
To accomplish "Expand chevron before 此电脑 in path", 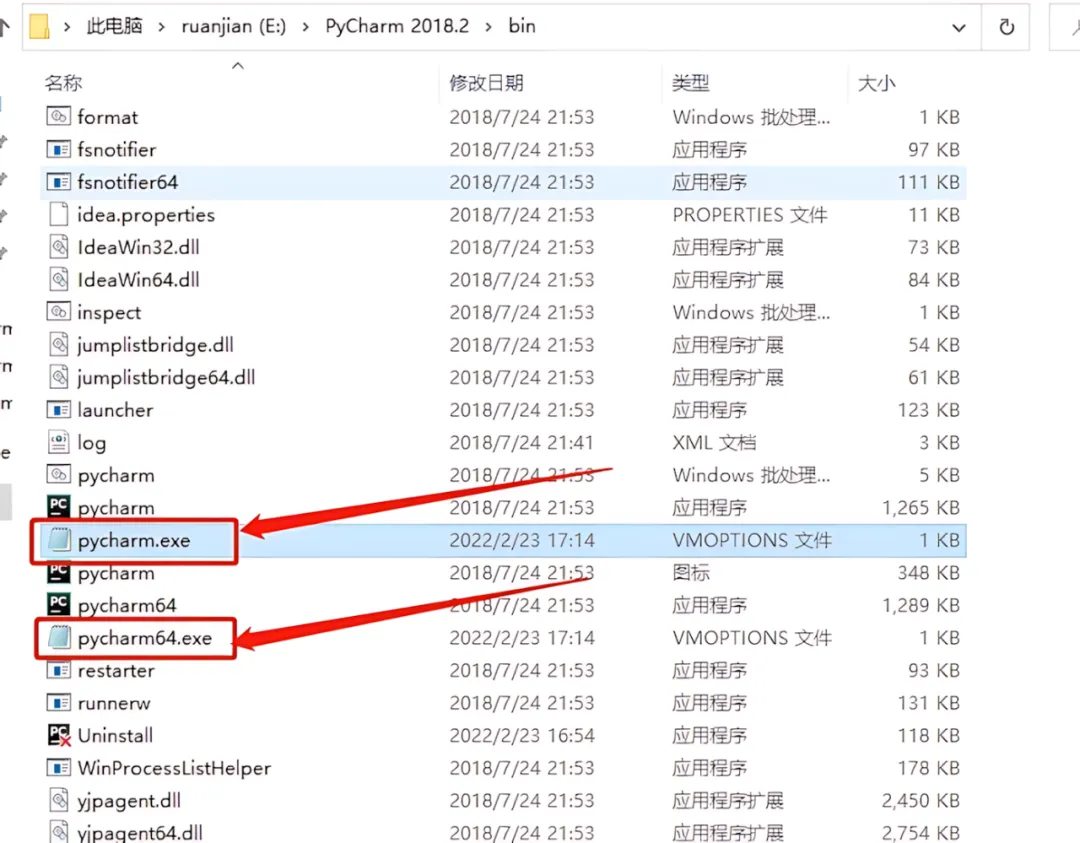I will (x=67, y=27).
